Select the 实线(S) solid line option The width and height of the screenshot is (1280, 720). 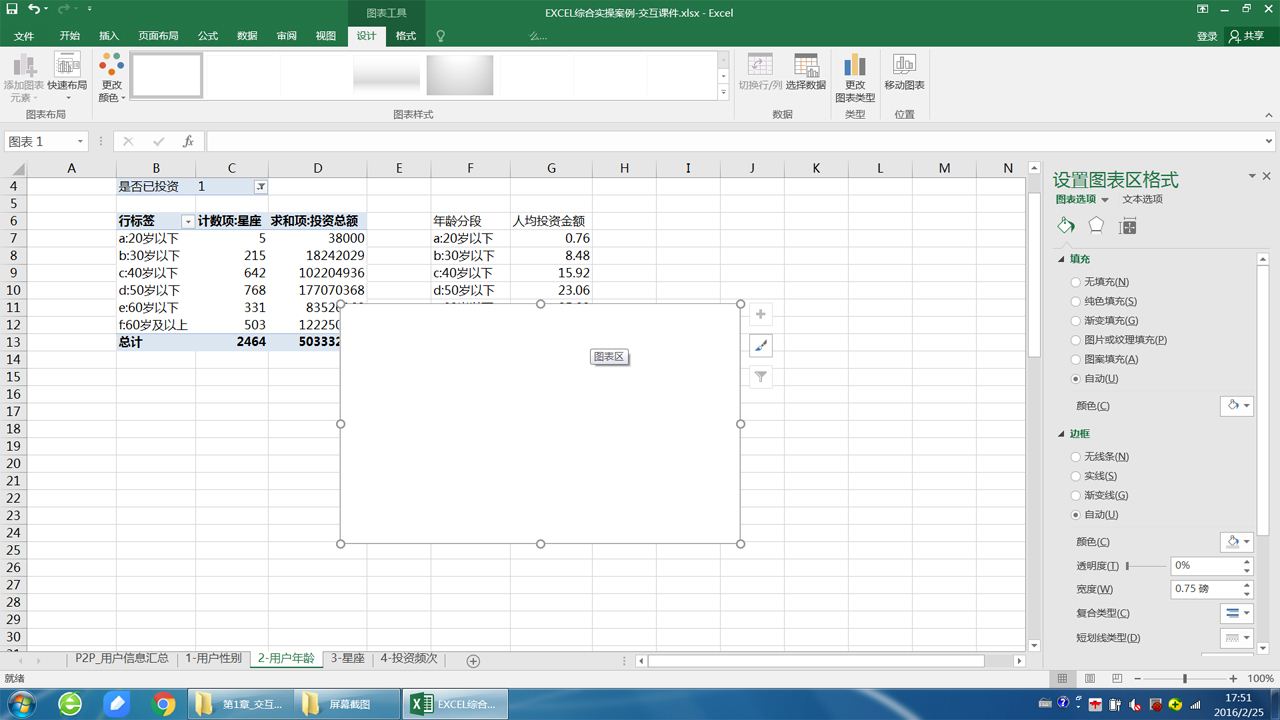[x=1093, y=476]
